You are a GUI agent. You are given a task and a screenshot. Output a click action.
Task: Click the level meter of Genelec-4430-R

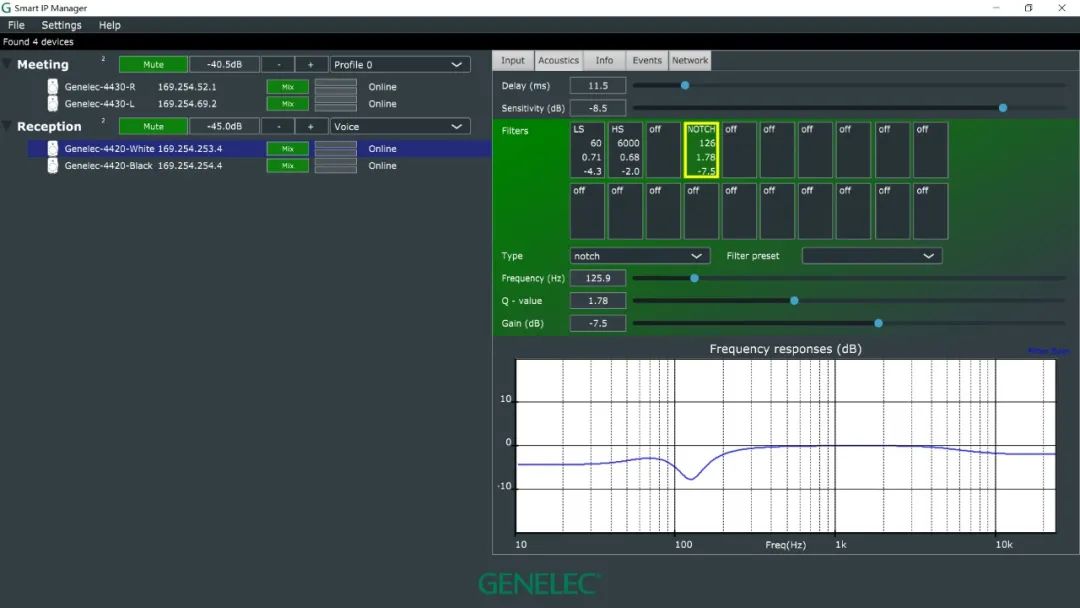click(335, 87)
